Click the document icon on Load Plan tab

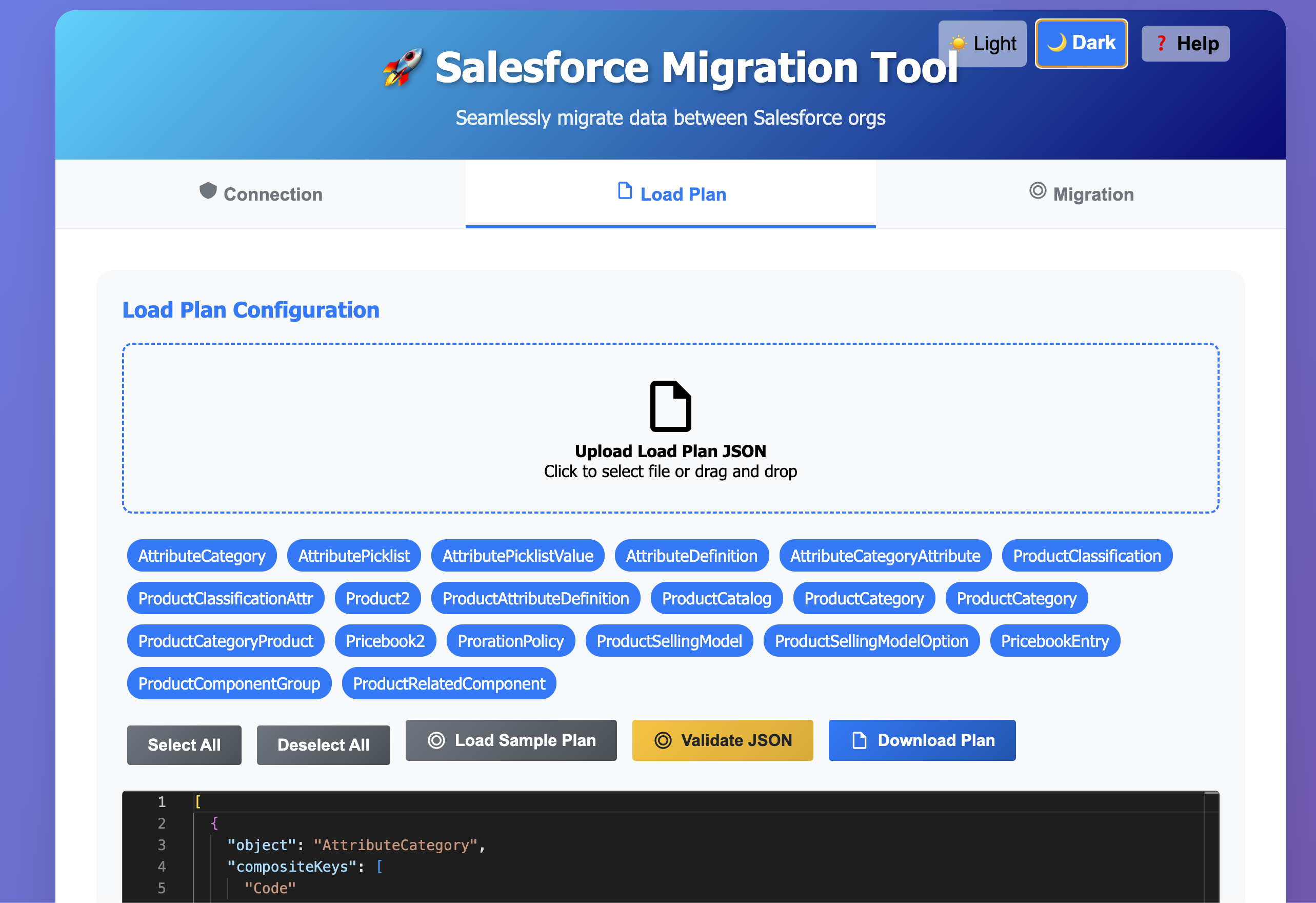point(625,191)
